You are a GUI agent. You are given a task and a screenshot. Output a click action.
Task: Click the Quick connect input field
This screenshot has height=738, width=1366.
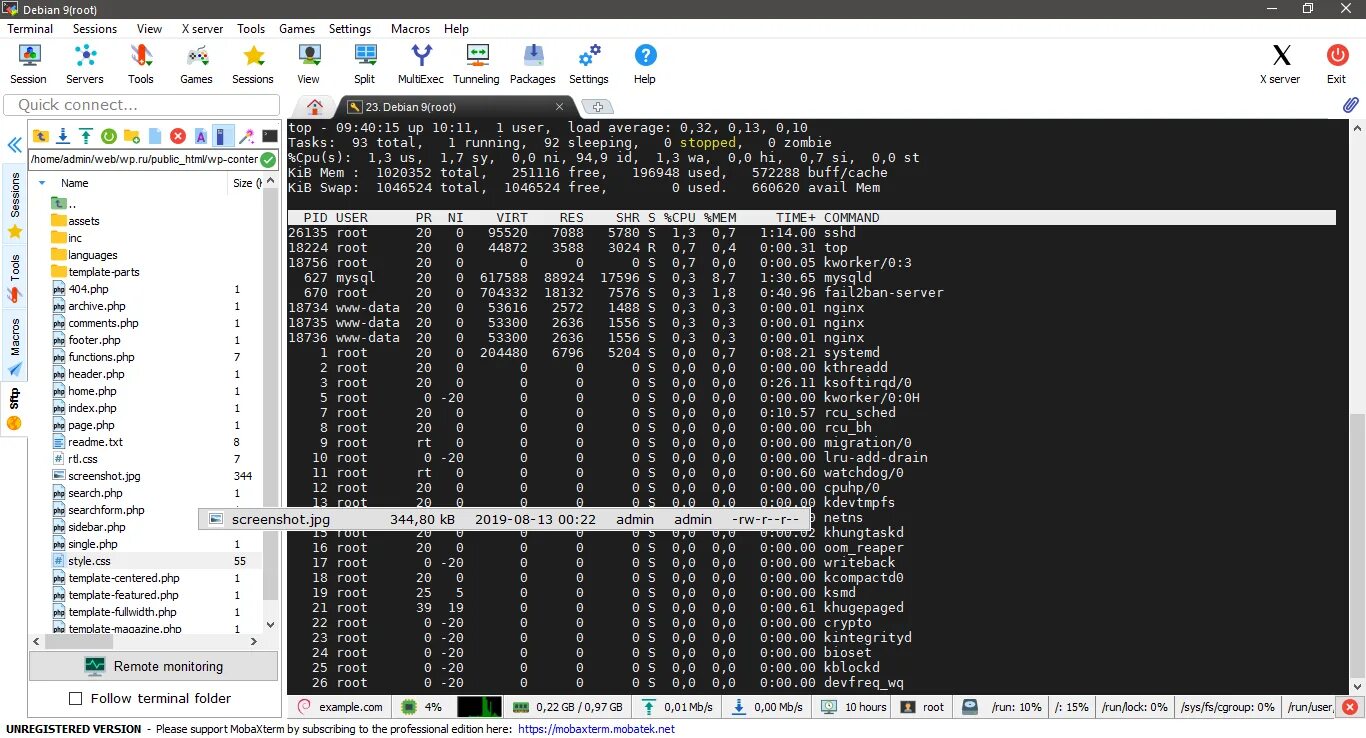pos(142,105)
